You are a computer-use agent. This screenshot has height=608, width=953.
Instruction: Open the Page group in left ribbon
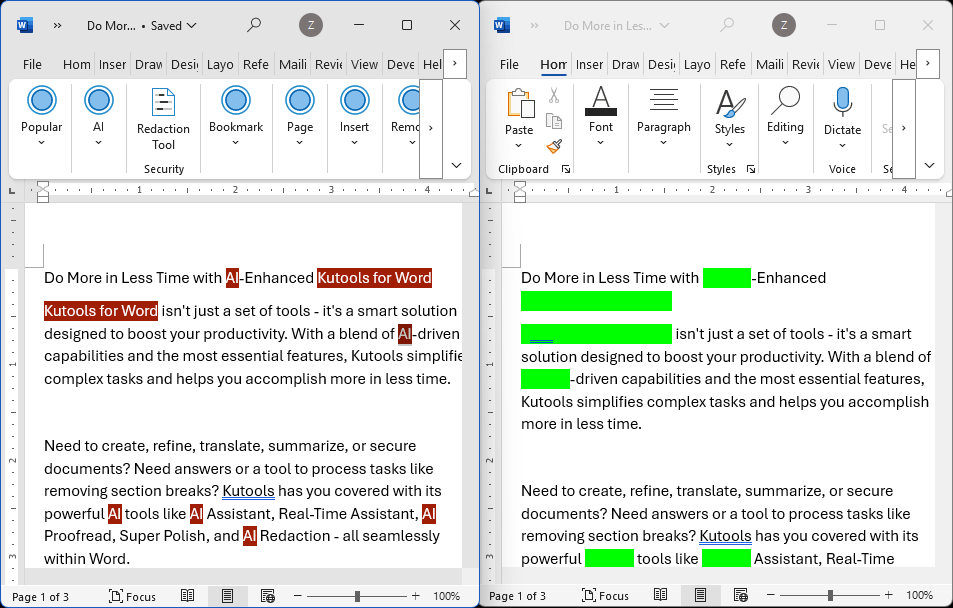point(300,117)
